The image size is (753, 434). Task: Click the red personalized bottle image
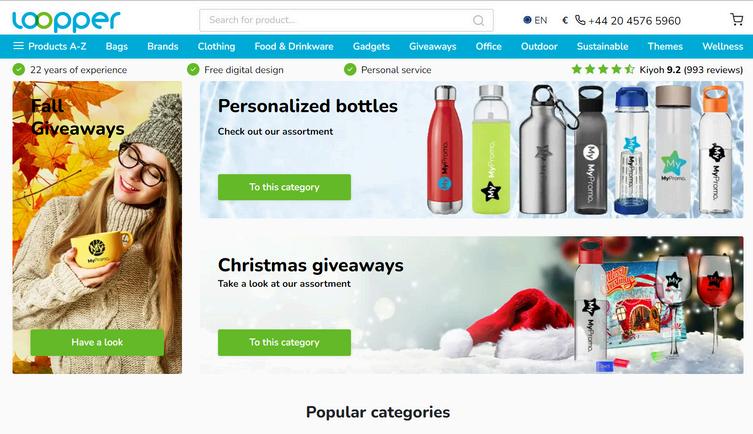click(x=445, y=149)
